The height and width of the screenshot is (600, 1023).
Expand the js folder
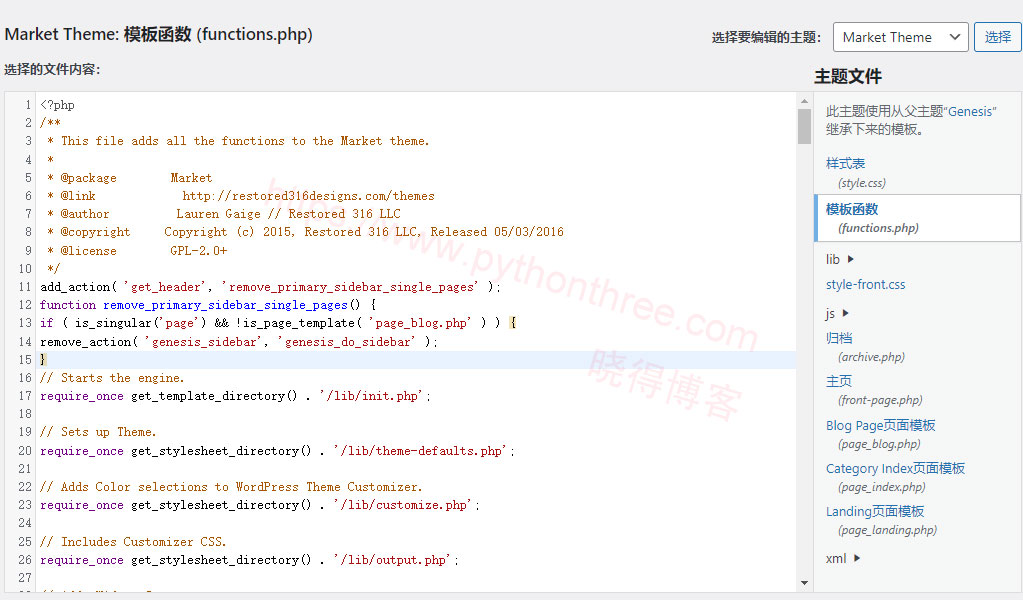pos(838,313)
